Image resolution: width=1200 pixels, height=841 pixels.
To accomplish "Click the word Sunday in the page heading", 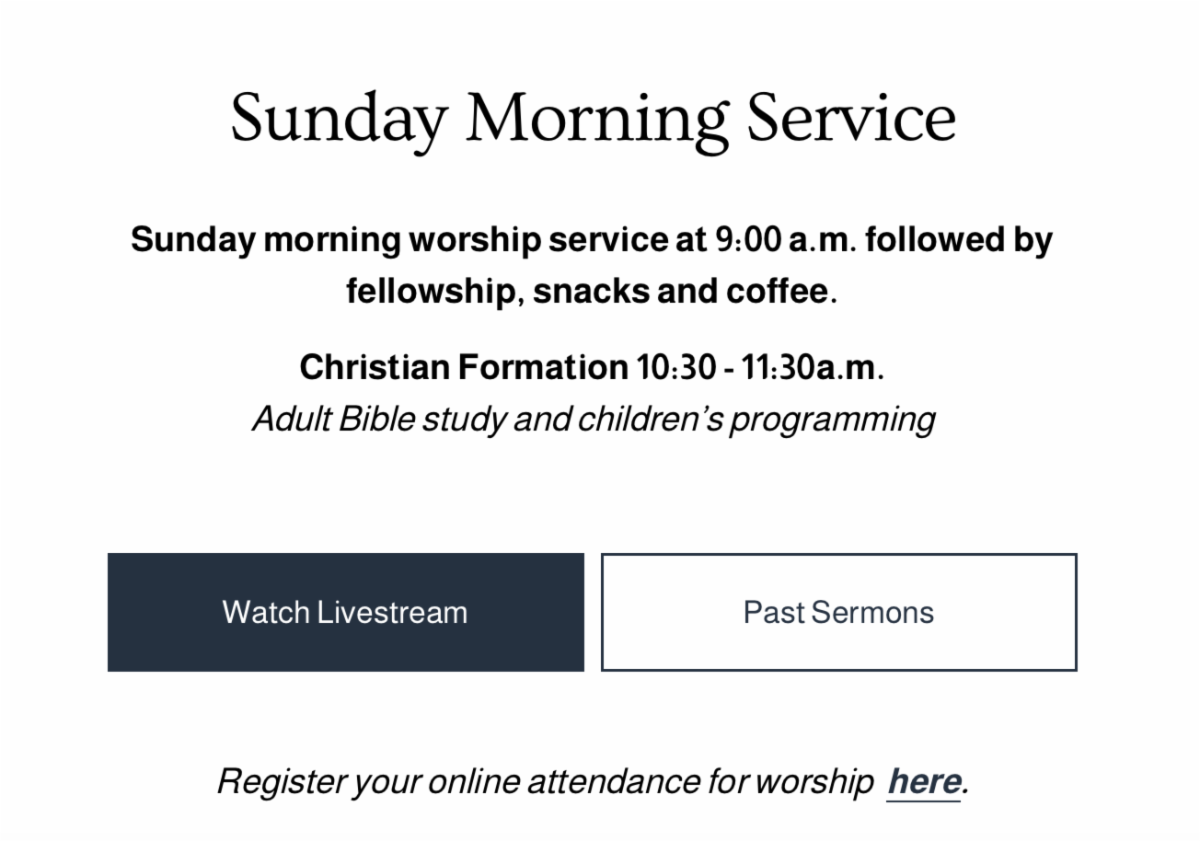I will tap(339, 120).
